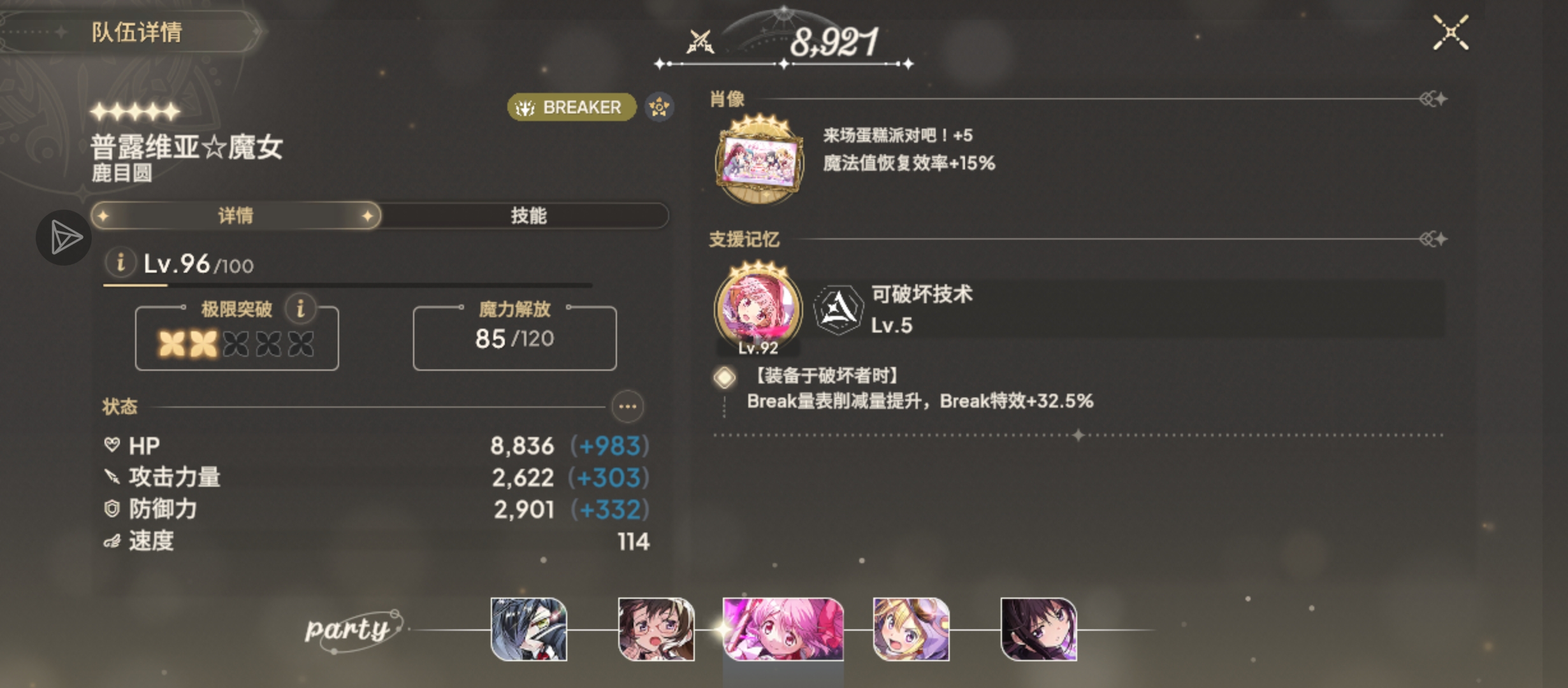Viewport: 1568px width, 688px height.
Task: Select the blonde-haired party member
Action: pos(911,629)
